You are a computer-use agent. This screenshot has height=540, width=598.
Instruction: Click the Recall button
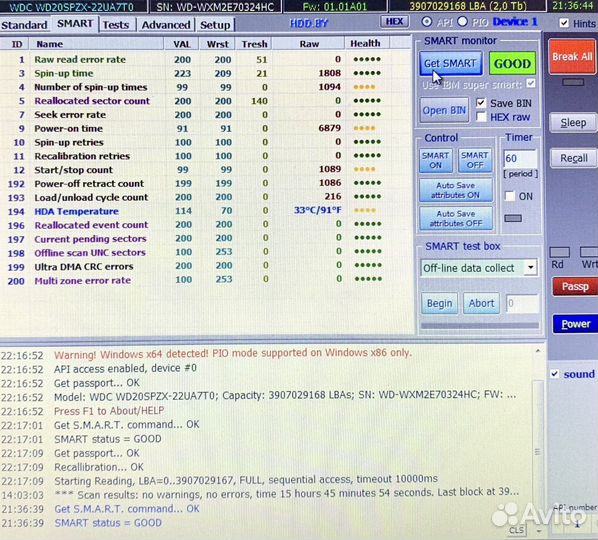(x=573, y=158)
